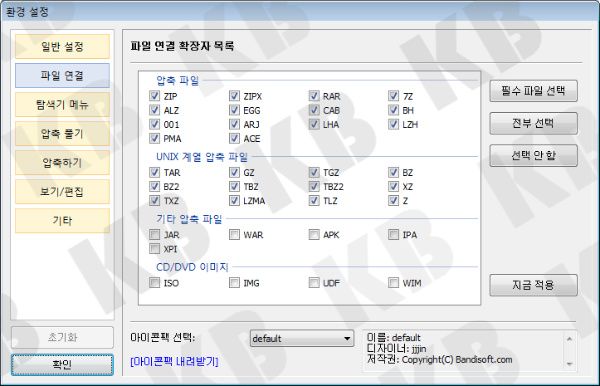
Task: Toggle the 7Z checkbox
Action: 393,96
